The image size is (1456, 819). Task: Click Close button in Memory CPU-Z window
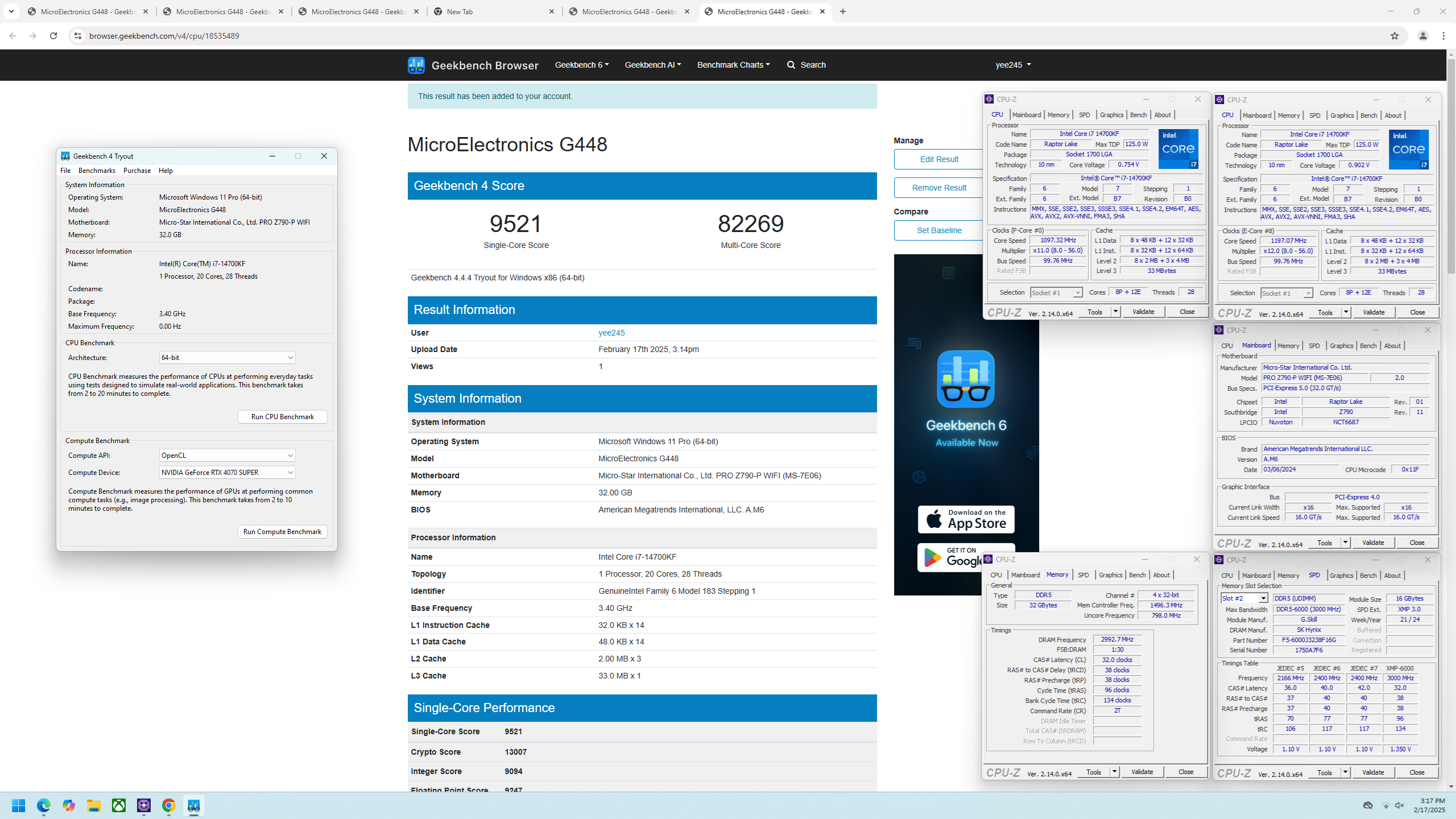[x=1186, y=772]
